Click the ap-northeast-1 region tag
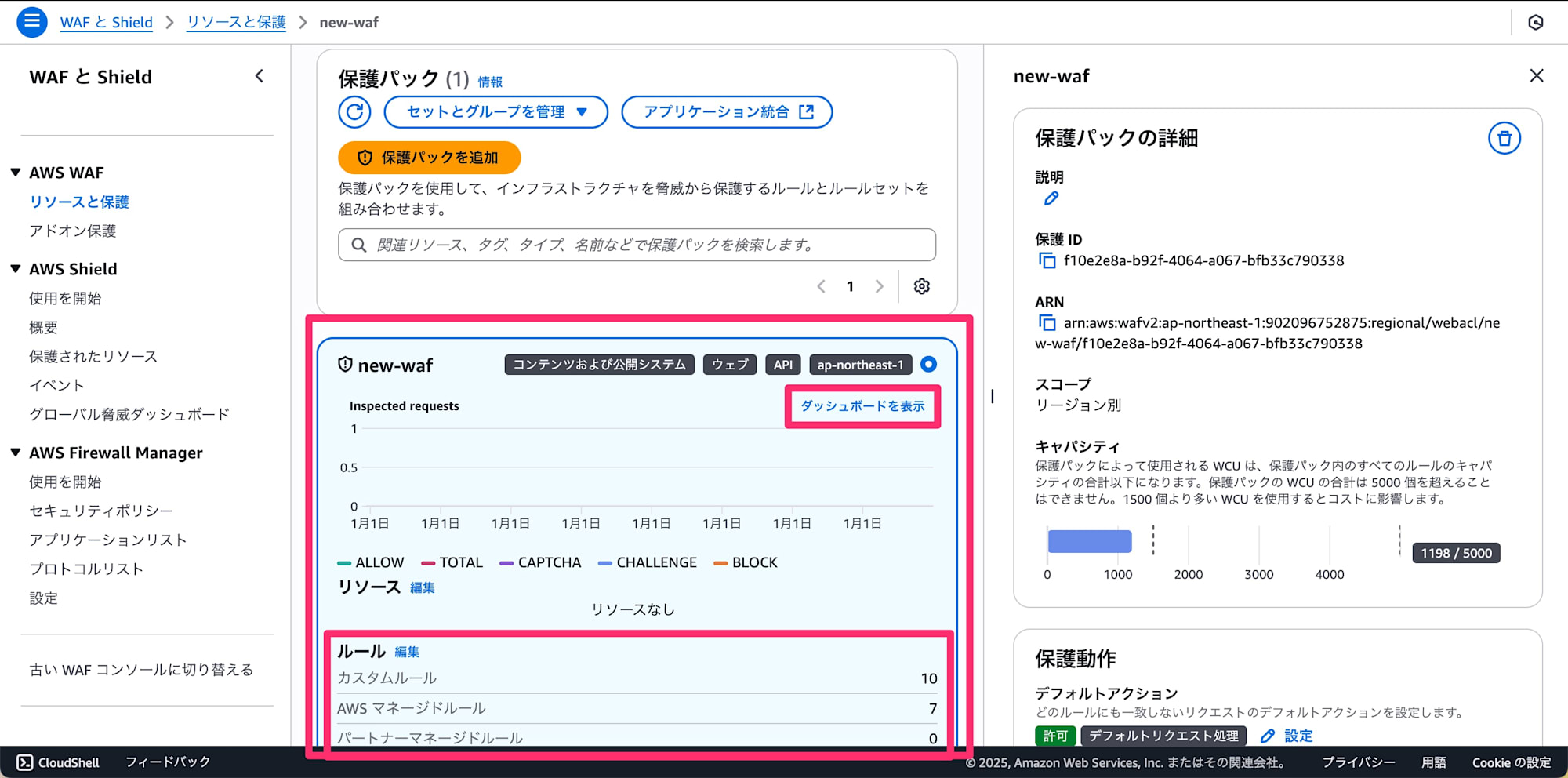Viewport: 1568px width, 778px height. click(861, 365)
